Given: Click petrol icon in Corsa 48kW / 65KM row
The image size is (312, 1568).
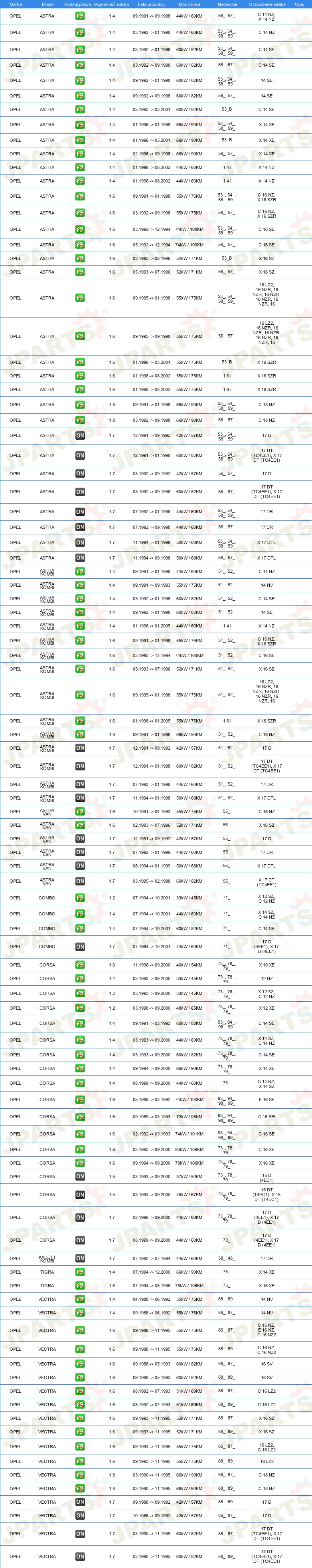Looking at the screenshot, I should click(80, 1007).
